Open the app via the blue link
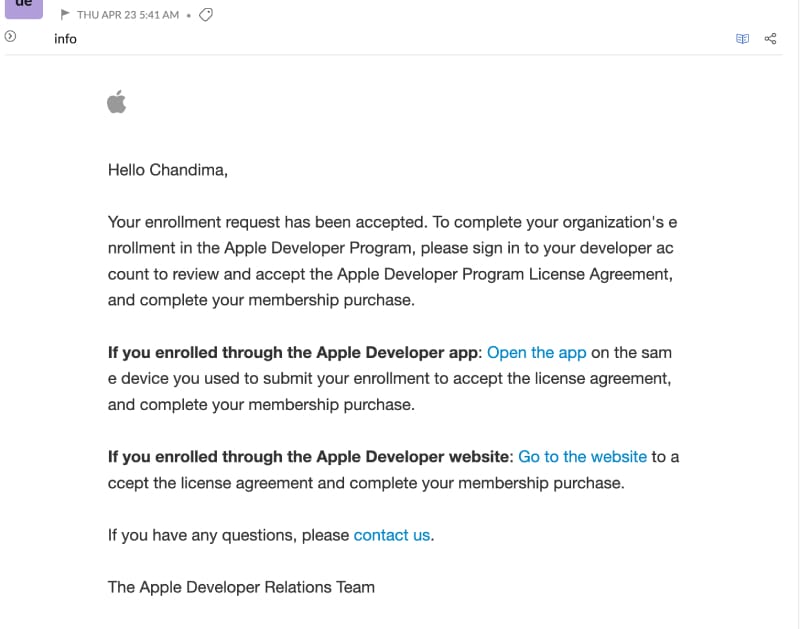The width and height of the screenshot is (800, 629). pos(536,352)
